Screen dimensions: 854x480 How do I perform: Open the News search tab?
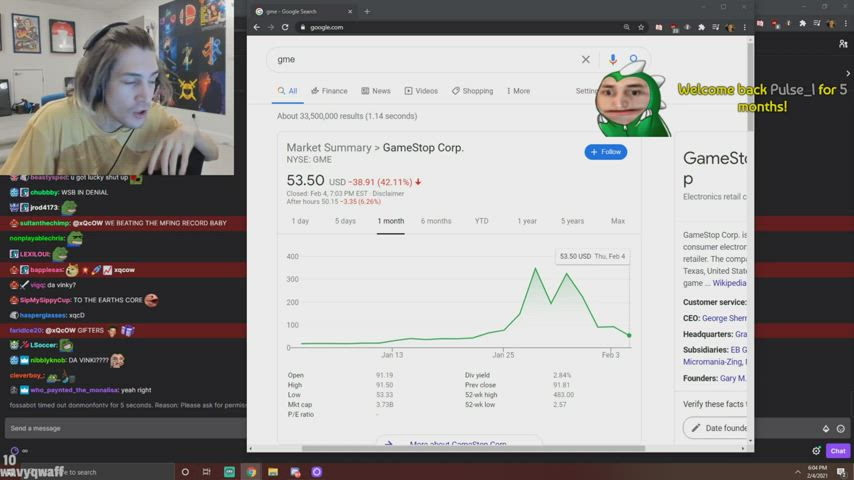click(376, 91)
